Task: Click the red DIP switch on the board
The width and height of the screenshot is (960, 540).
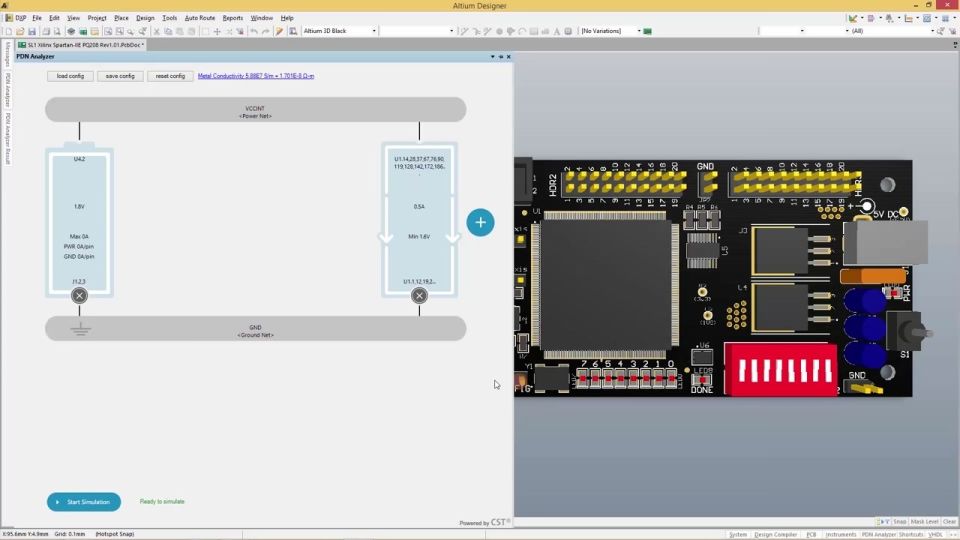Action: 781,369
